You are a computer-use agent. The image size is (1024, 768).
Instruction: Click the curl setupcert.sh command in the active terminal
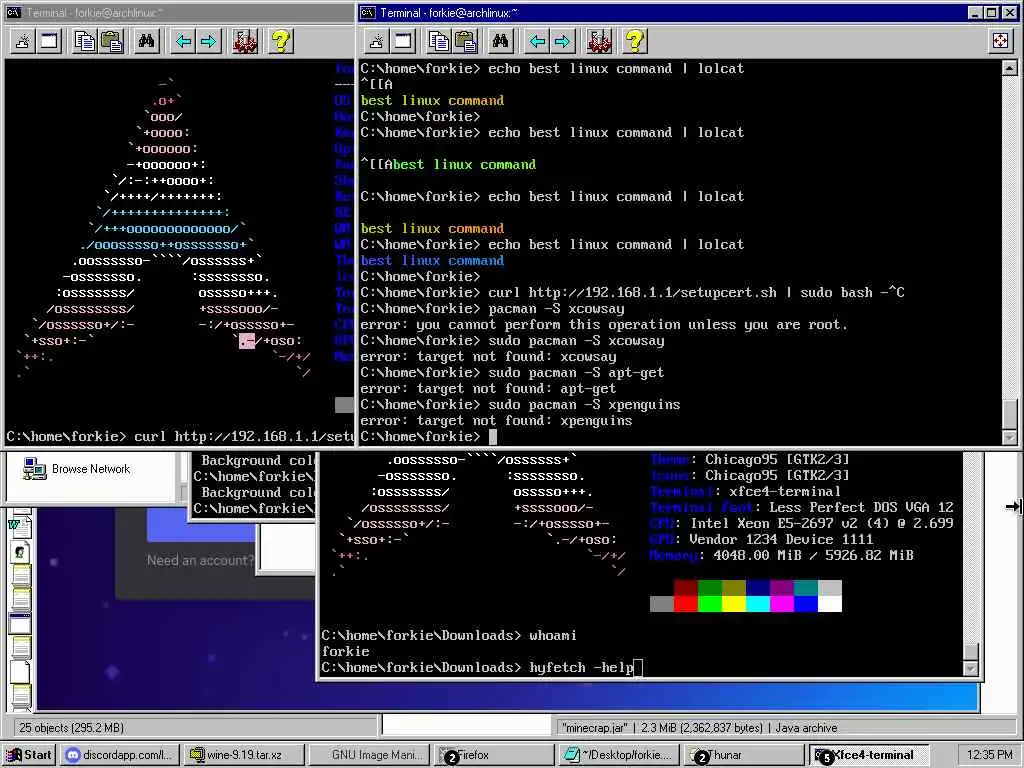pyautogui.click(x=632, y=293)
